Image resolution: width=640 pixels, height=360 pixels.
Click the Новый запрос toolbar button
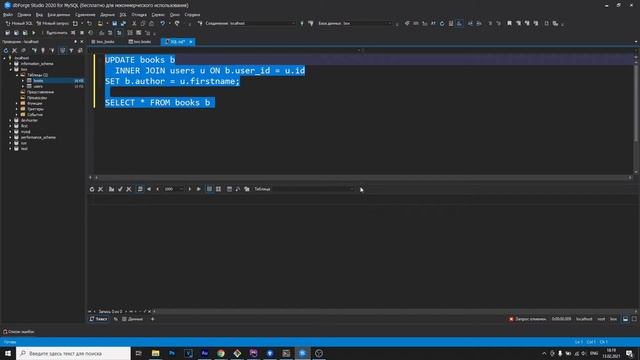pos(53,24)
